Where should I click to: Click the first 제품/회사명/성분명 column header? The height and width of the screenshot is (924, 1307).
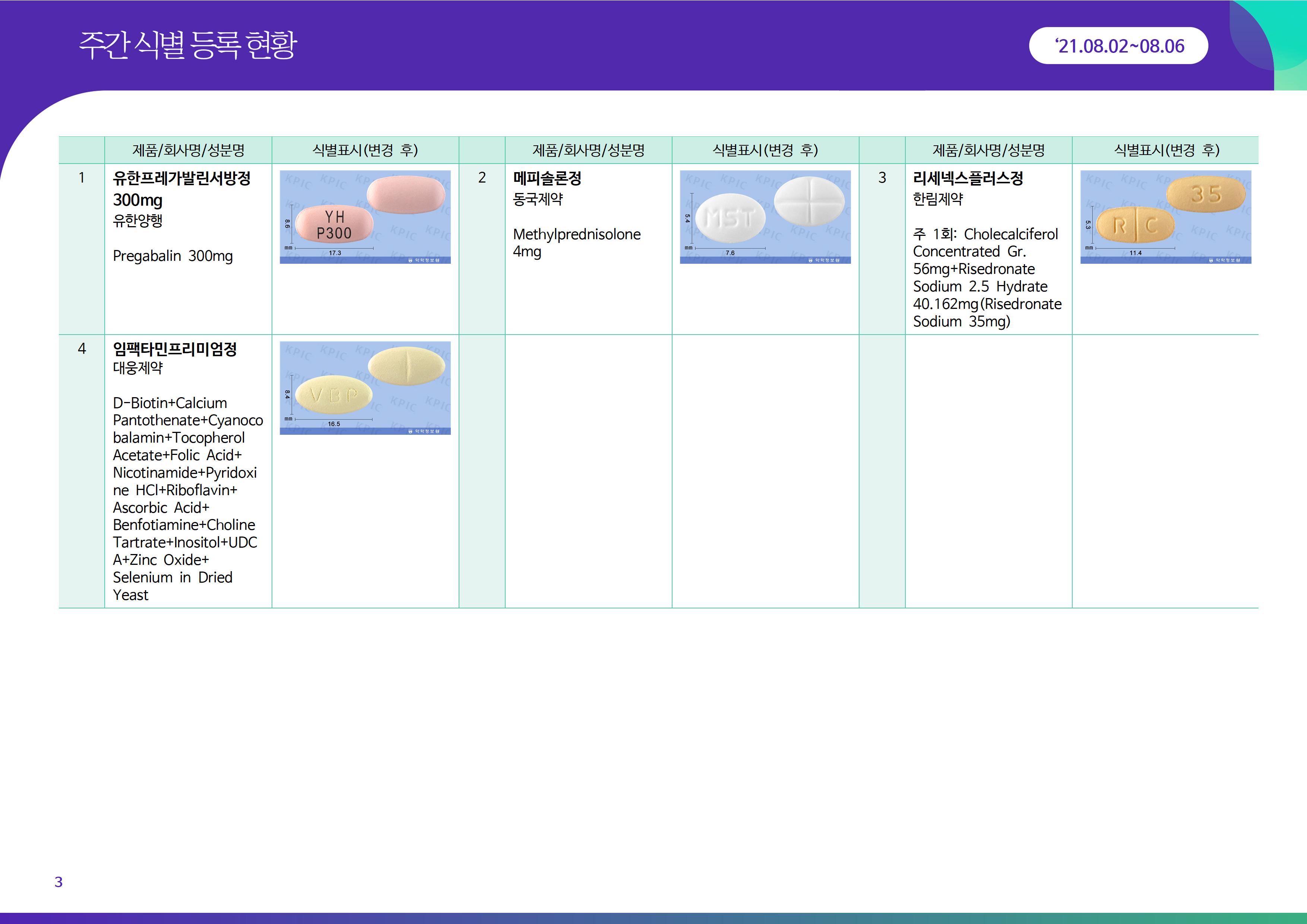click(x=189, y=150)
